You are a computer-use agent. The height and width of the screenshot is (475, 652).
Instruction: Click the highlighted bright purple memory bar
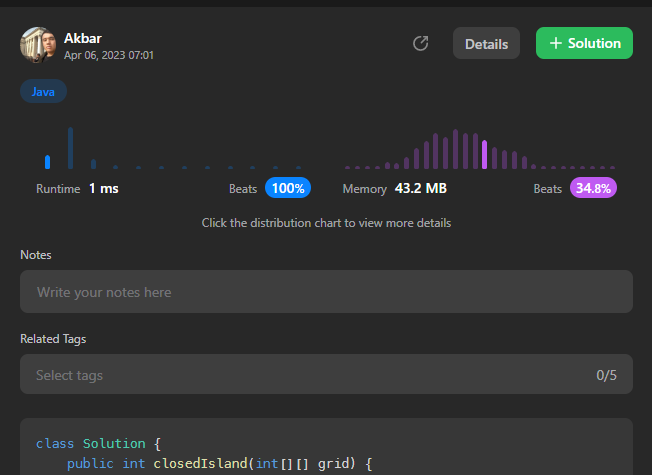tap(484, 155)
